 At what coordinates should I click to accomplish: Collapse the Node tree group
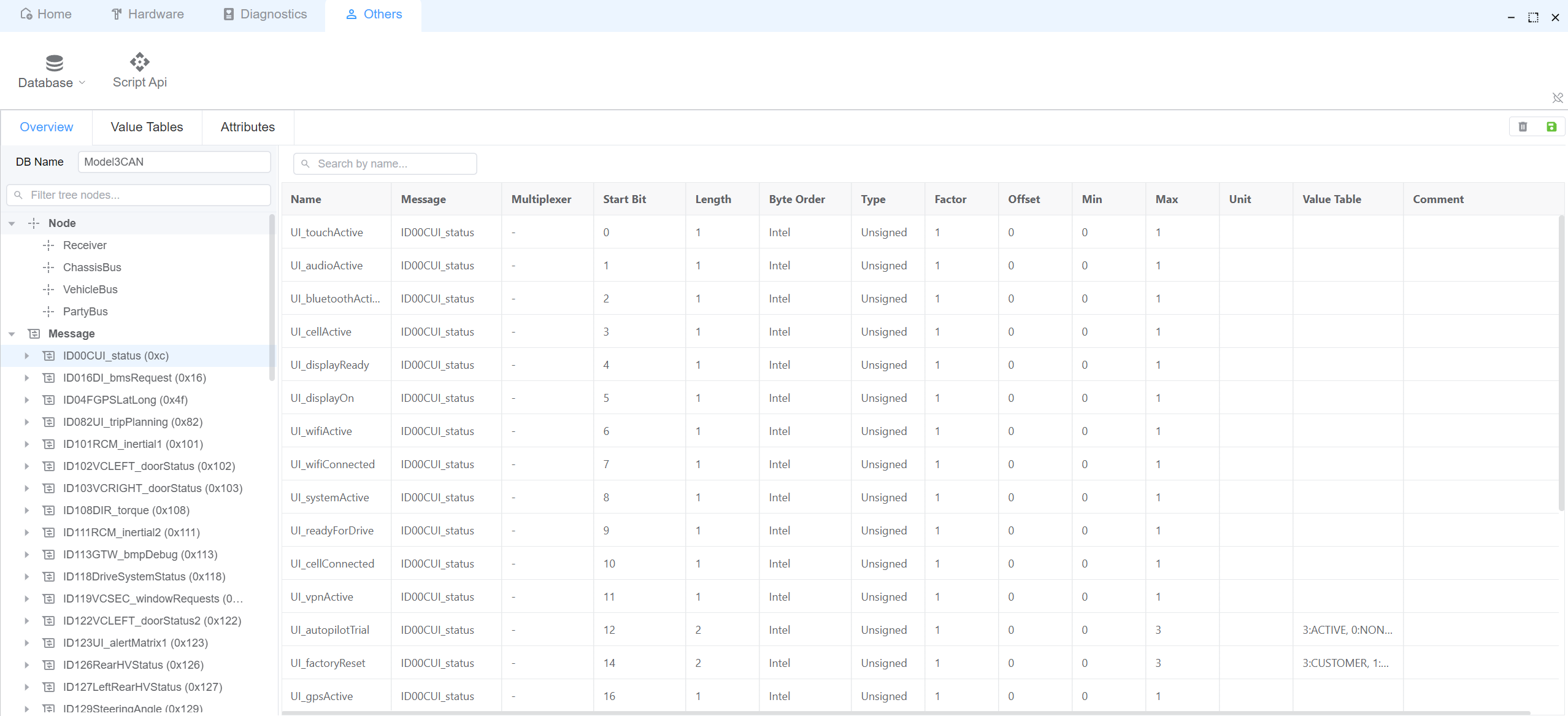tap(12, 223)
